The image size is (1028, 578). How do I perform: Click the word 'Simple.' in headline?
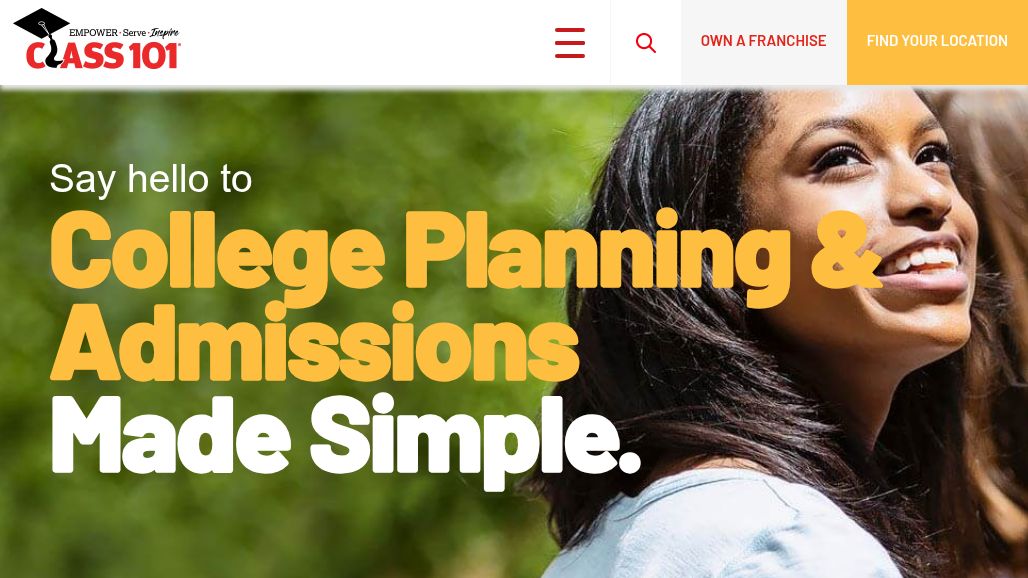pos(474,437)
